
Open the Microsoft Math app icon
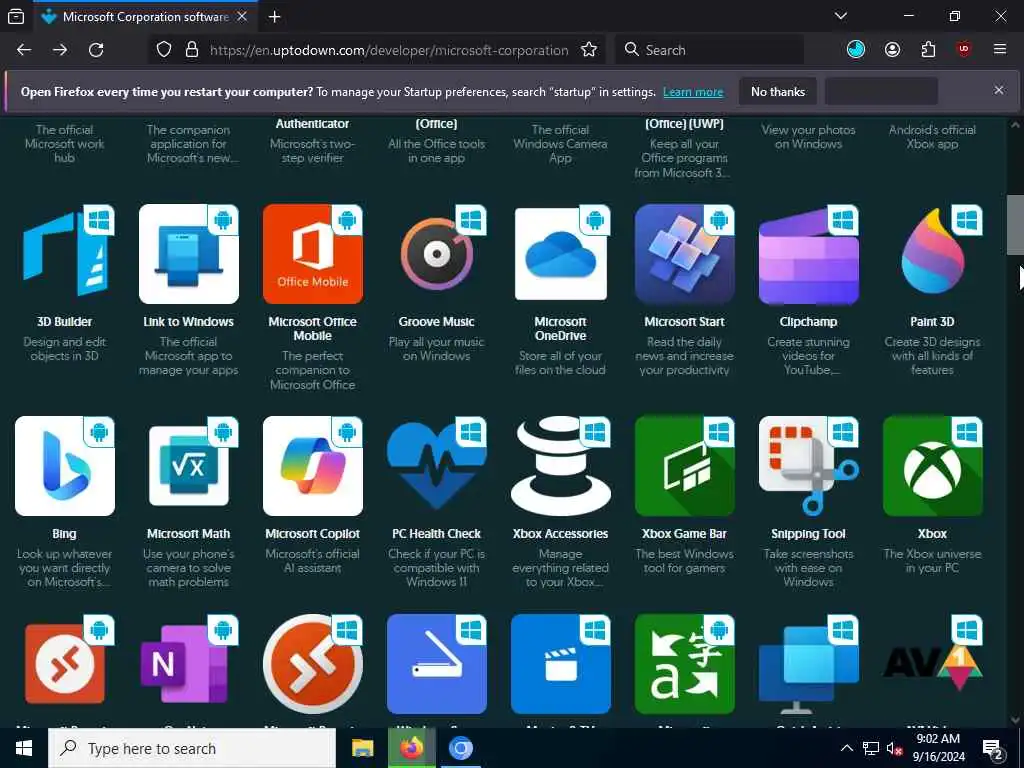pos(189,466)
